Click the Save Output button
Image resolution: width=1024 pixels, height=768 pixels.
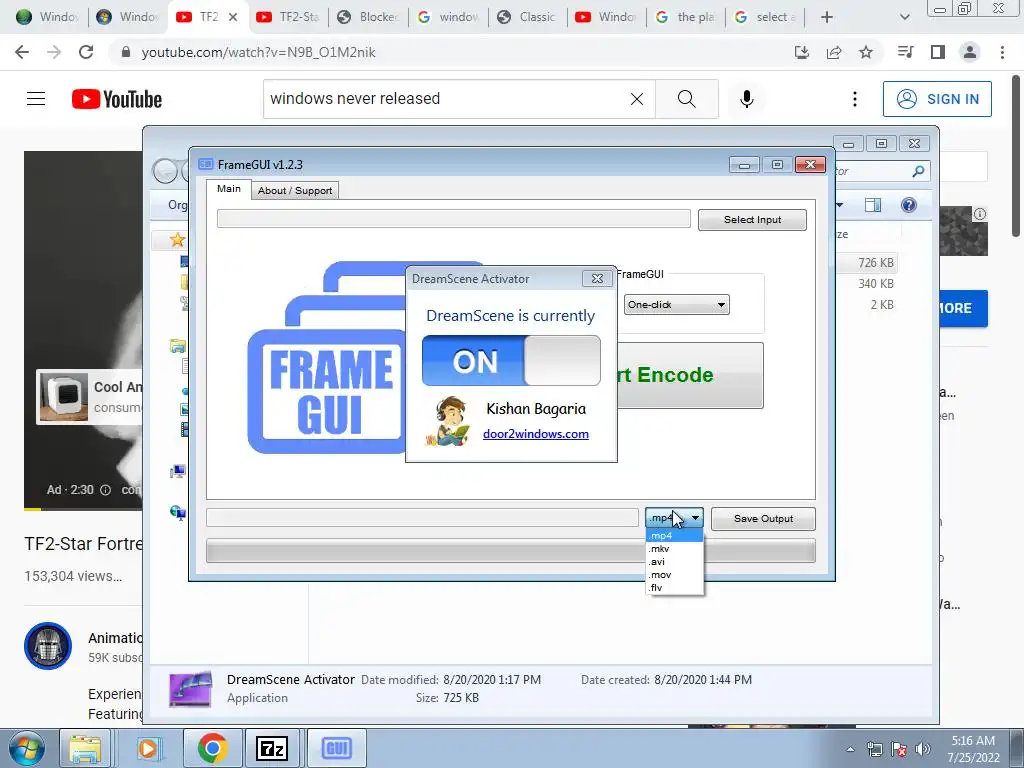763,519
